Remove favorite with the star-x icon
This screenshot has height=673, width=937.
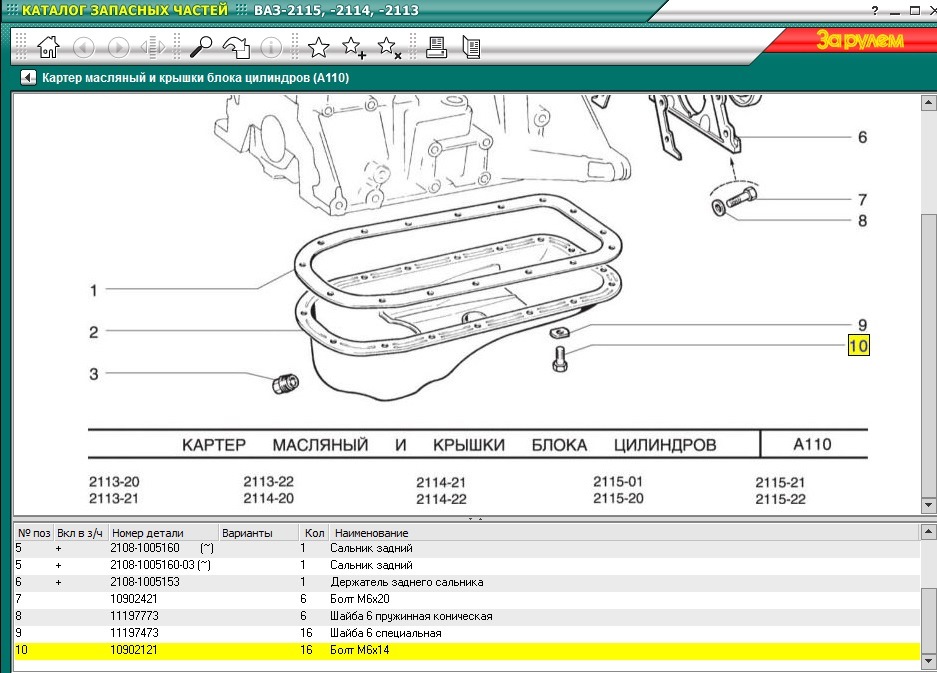click(x=389, y=48)
